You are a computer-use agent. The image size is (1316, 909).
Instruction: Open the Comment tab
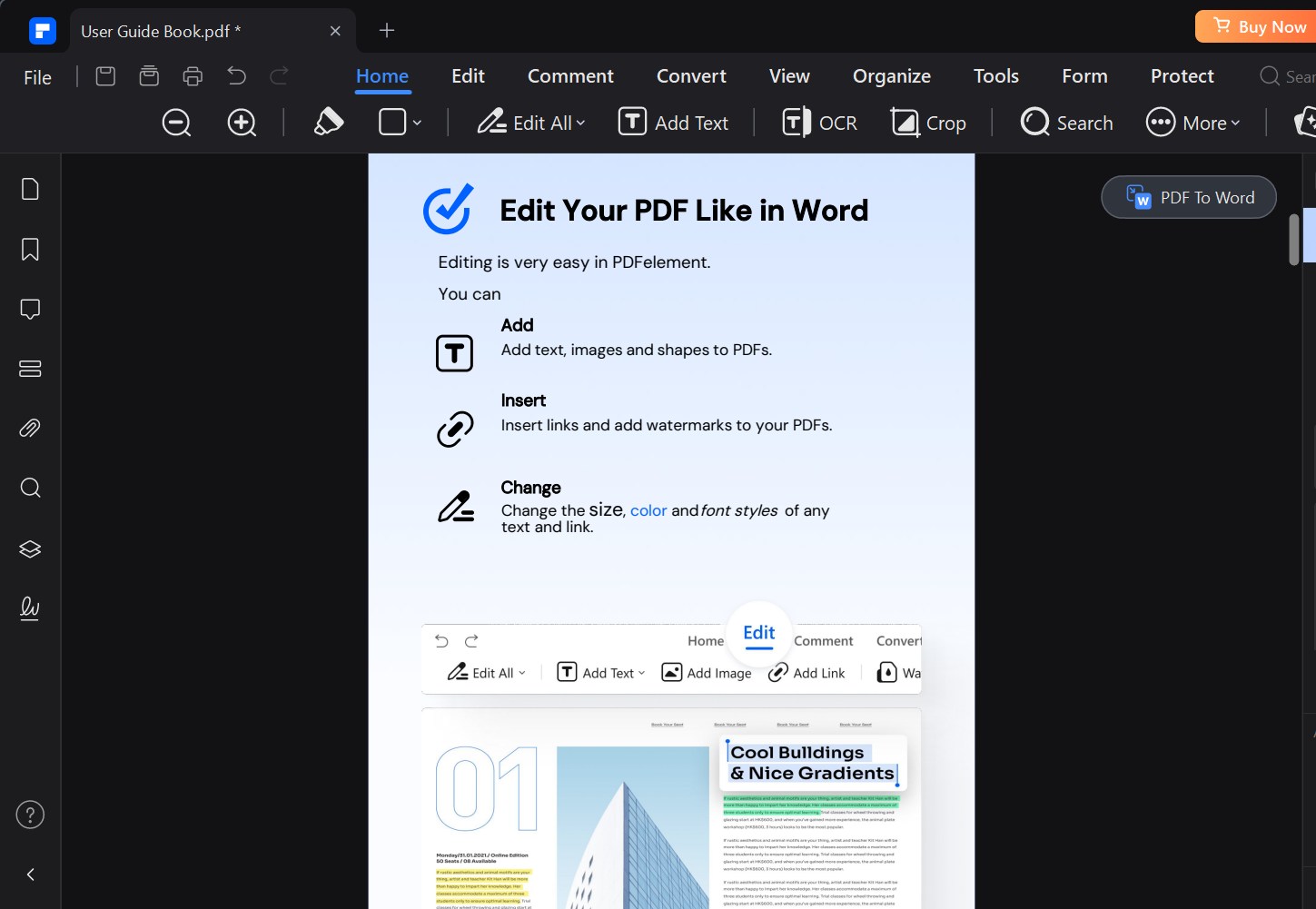(570, 76)
